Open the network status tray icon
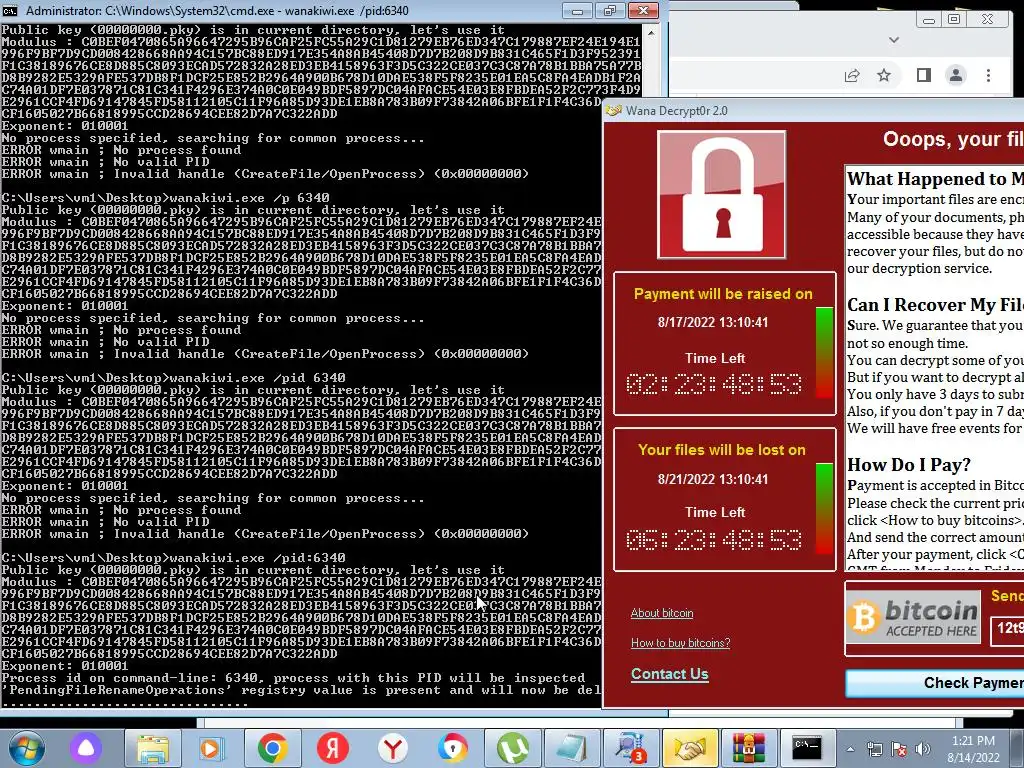The width and height of the screenshot is (1024, 768). (x=874, y=749)
